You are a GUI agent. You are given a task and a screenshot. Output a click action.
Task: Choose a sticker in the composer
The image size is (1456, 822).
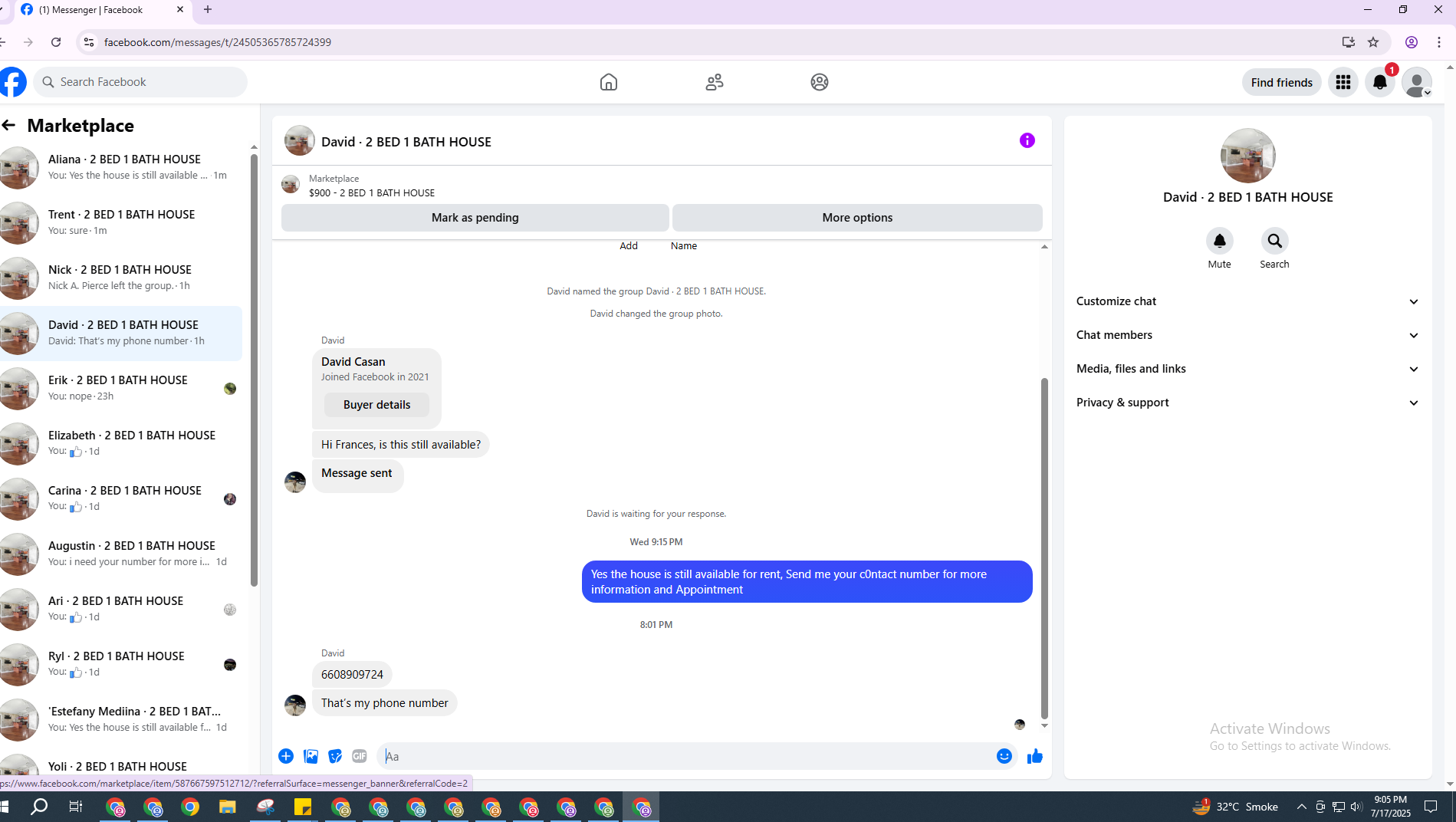click(335, 756)
